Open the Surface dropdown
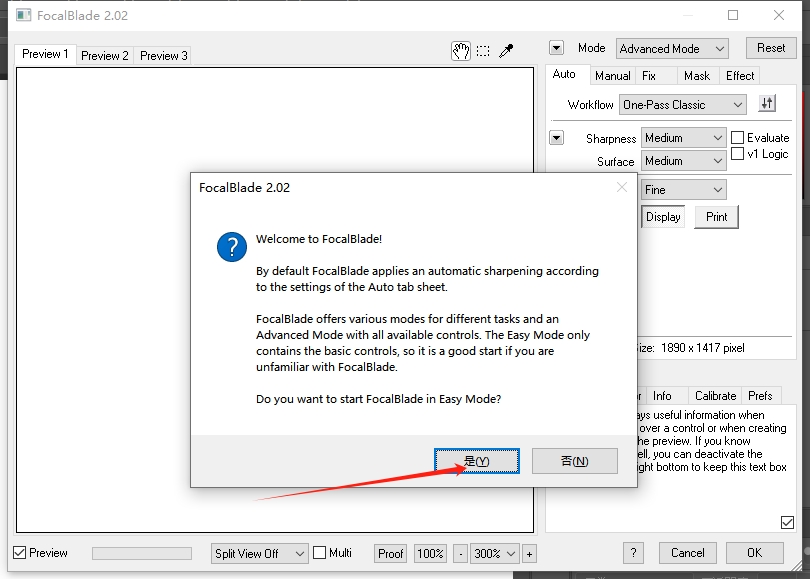Image resolution: width=810 pixels, height=579 pixels. 683,161
